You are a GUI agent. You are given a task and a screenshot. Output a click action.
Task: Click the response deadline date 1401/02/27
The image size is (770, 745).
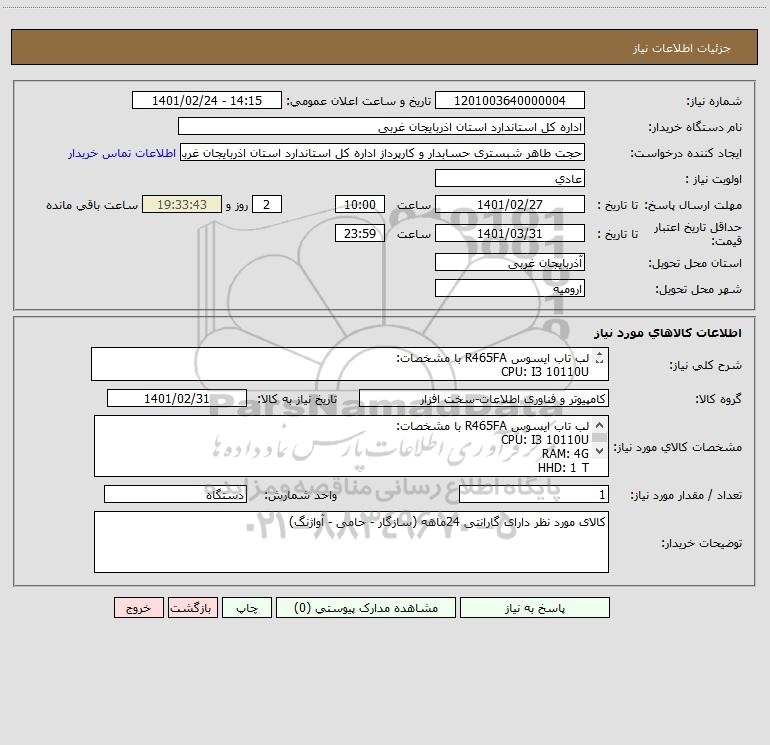tap(510, 204)
